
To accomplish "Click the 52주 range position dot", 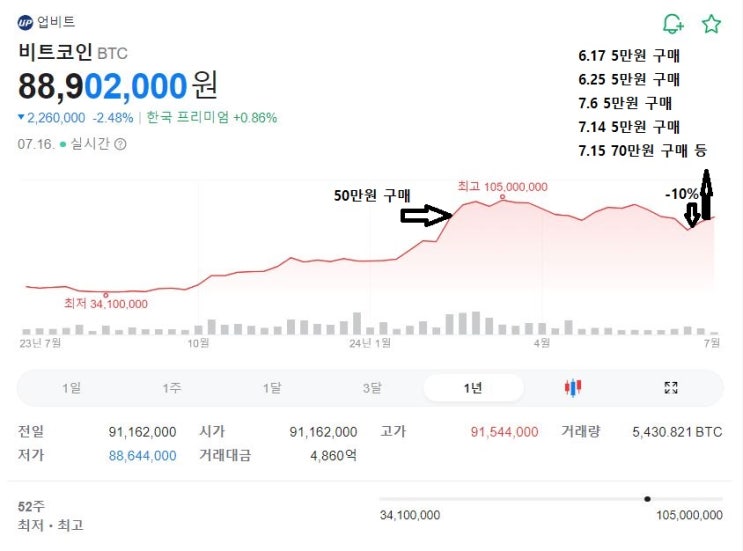I will pyautogui.click(x=648, y=498).
